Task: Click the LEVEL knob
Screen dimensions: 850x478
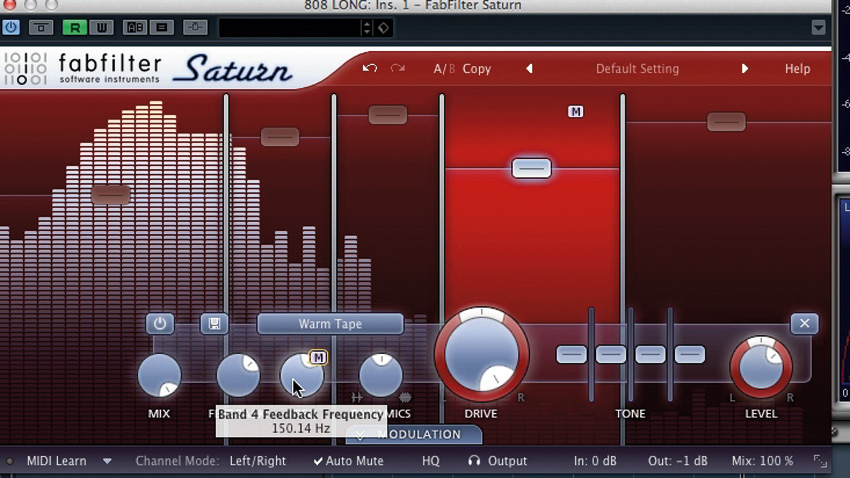Action: click(x=761, y=367)
